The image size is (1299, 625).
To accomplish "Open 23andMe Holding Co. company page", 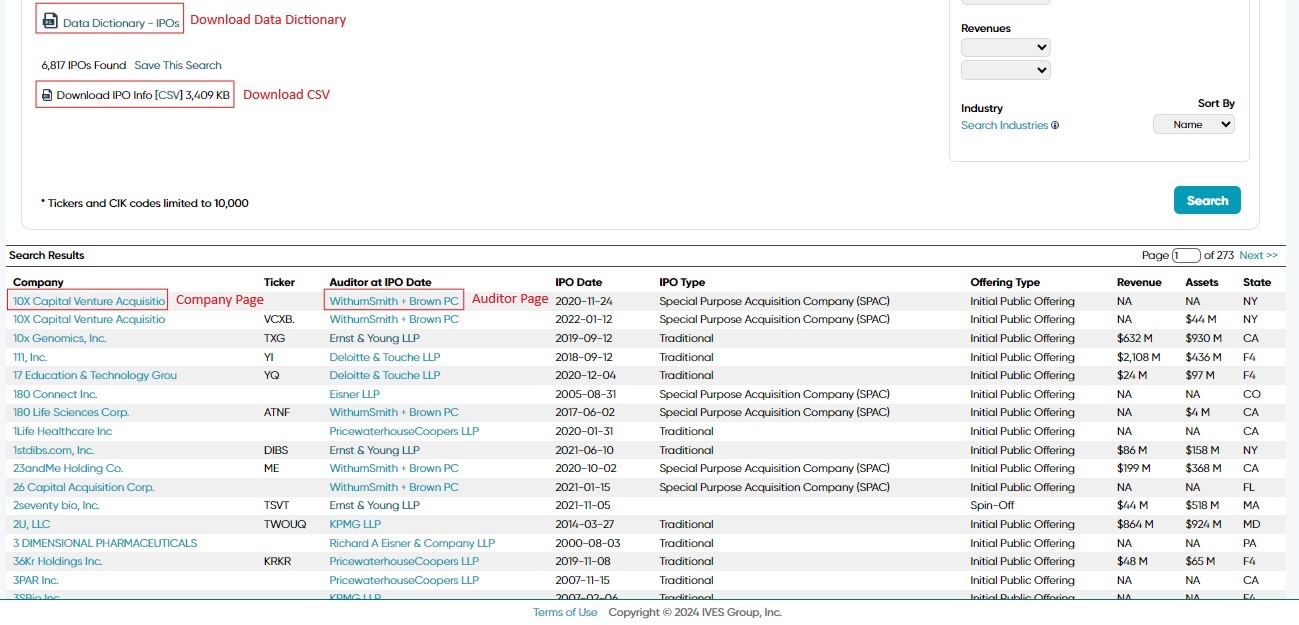I will click(x=68, y=468).
